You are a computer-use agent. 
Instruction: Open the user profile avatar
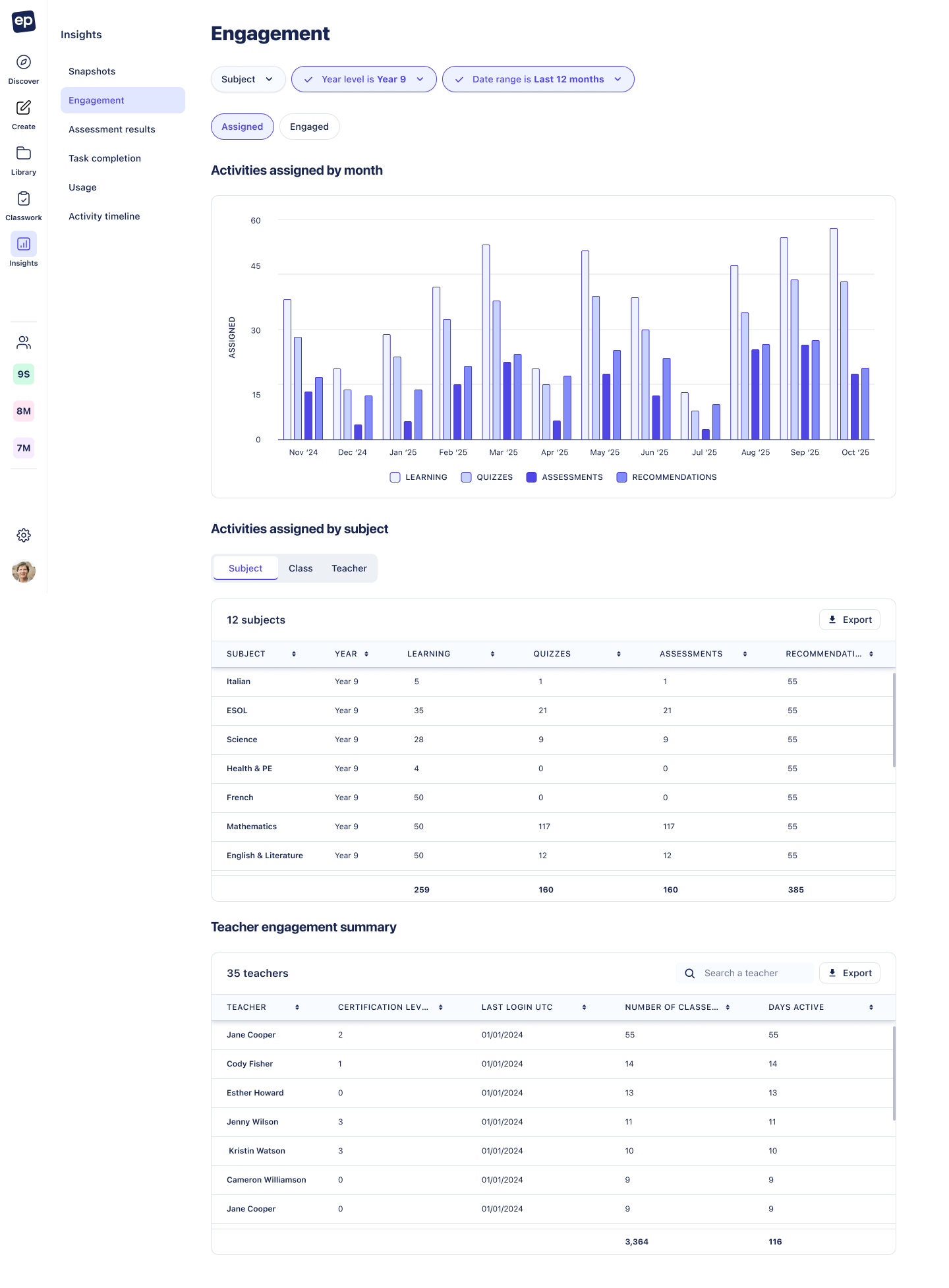pos(24,571)
